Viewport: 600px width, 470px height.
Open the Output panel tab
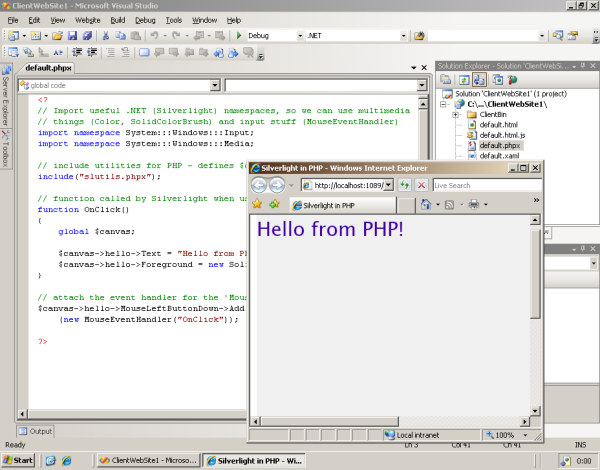[35, 431]
